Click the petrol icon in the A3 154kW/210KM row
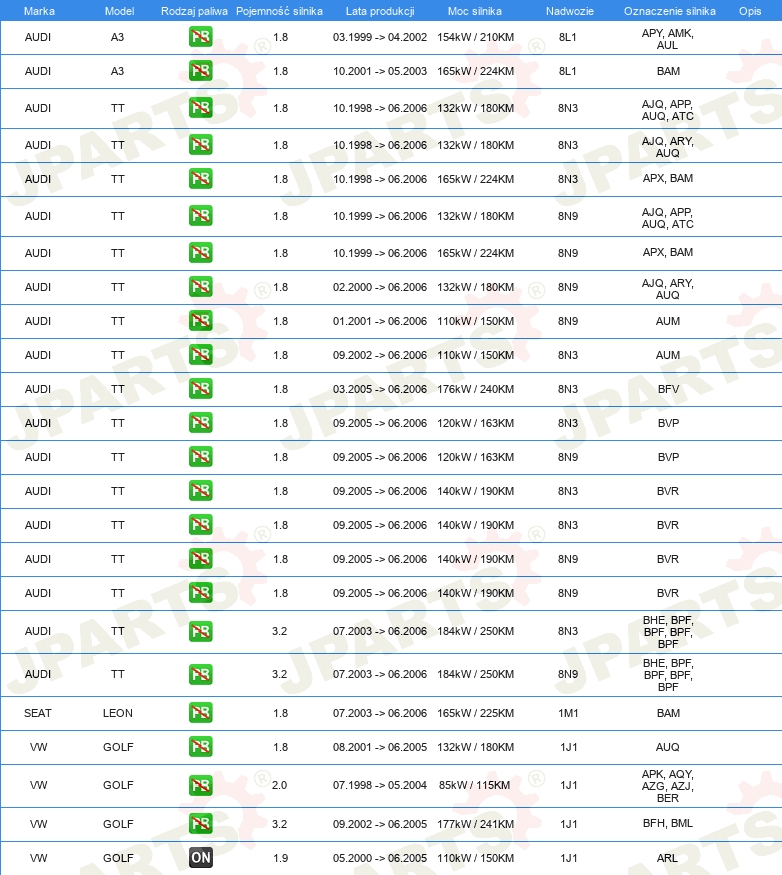The height and width of the screenshot is (875, 782). 200,37
